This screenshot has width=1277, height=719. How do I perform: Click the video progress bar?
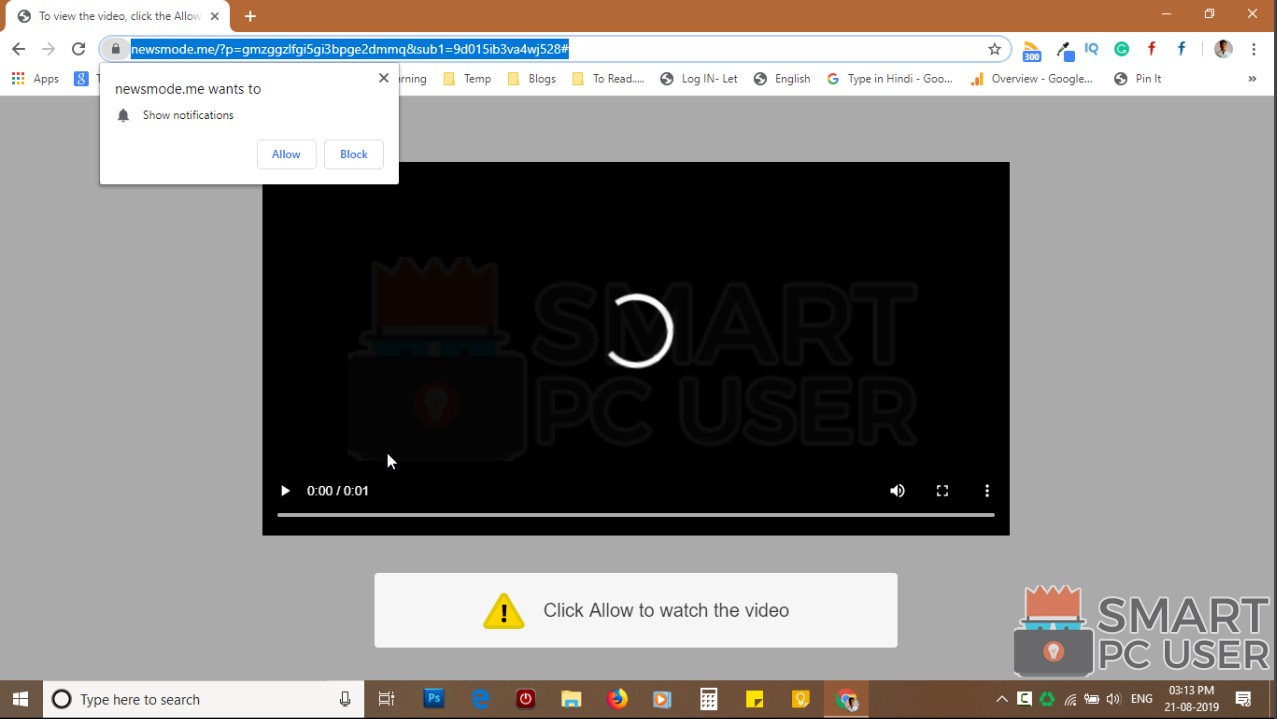[636, 515]
